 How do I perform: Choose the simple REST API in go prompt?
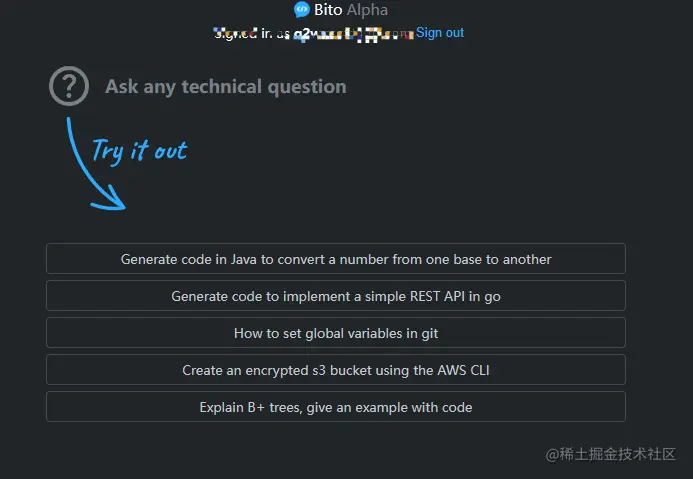click(336, 296)
